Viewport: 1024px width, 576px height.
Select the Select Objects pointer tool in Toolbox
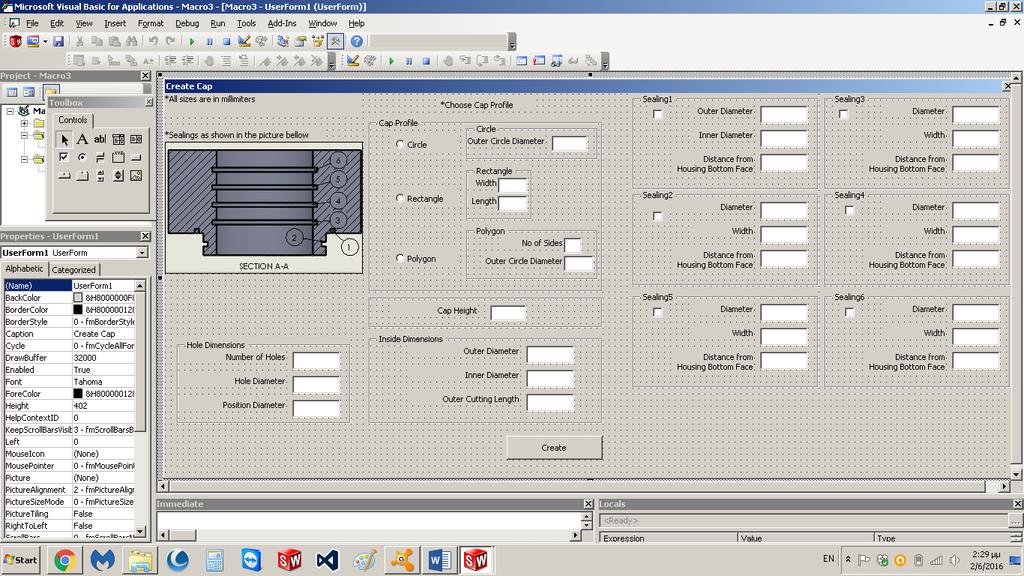pyautogui.click(x=64, y=139)
